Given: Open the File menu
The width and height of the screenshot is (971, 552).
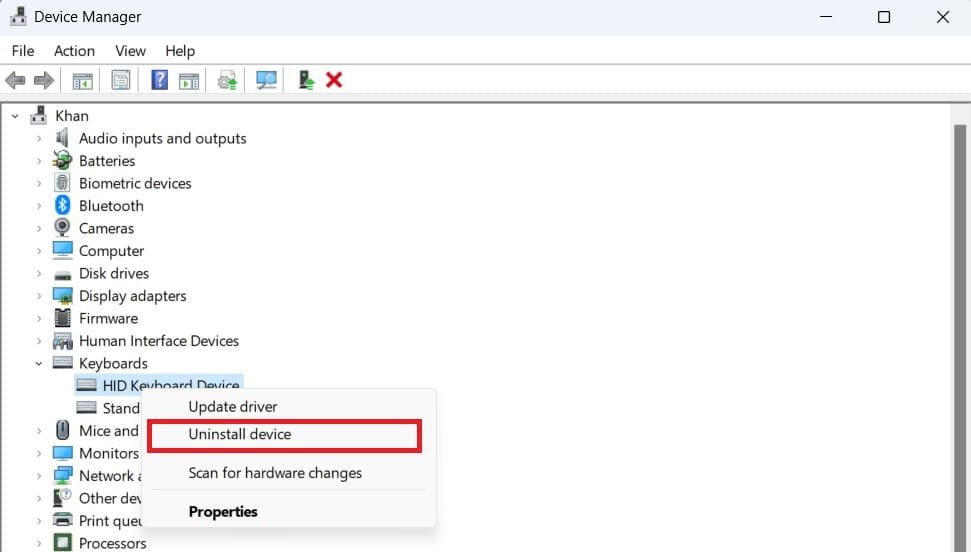Looking at the screenshot, I should coord(23,51).
